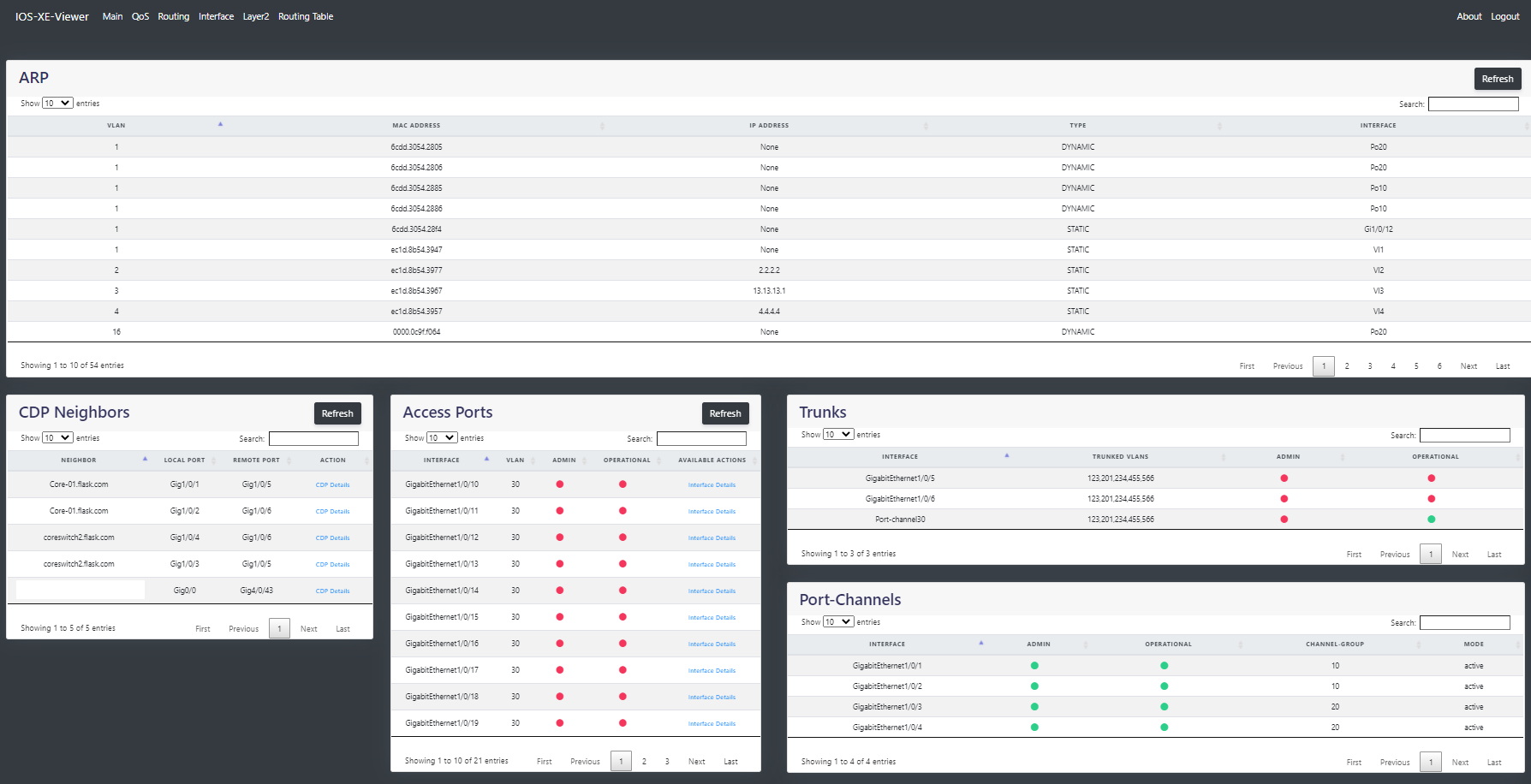
Task: Click green admin dot for GigabitEthernet1/0/1 port-channel
Action: click(x=1034, y=666)
